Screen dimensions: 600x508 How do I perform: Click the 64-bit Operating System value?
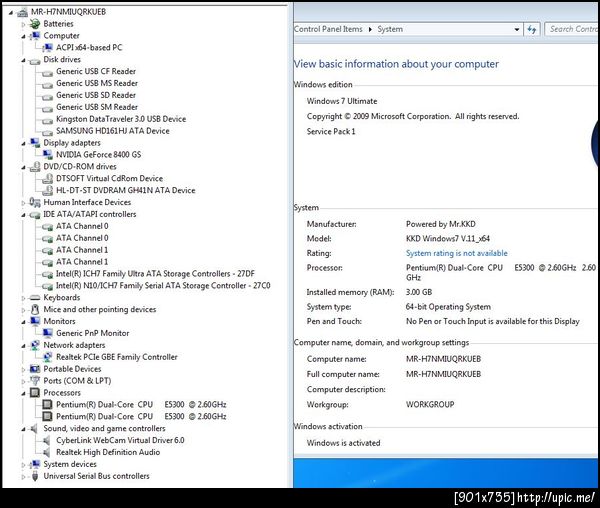click(448, 307)
